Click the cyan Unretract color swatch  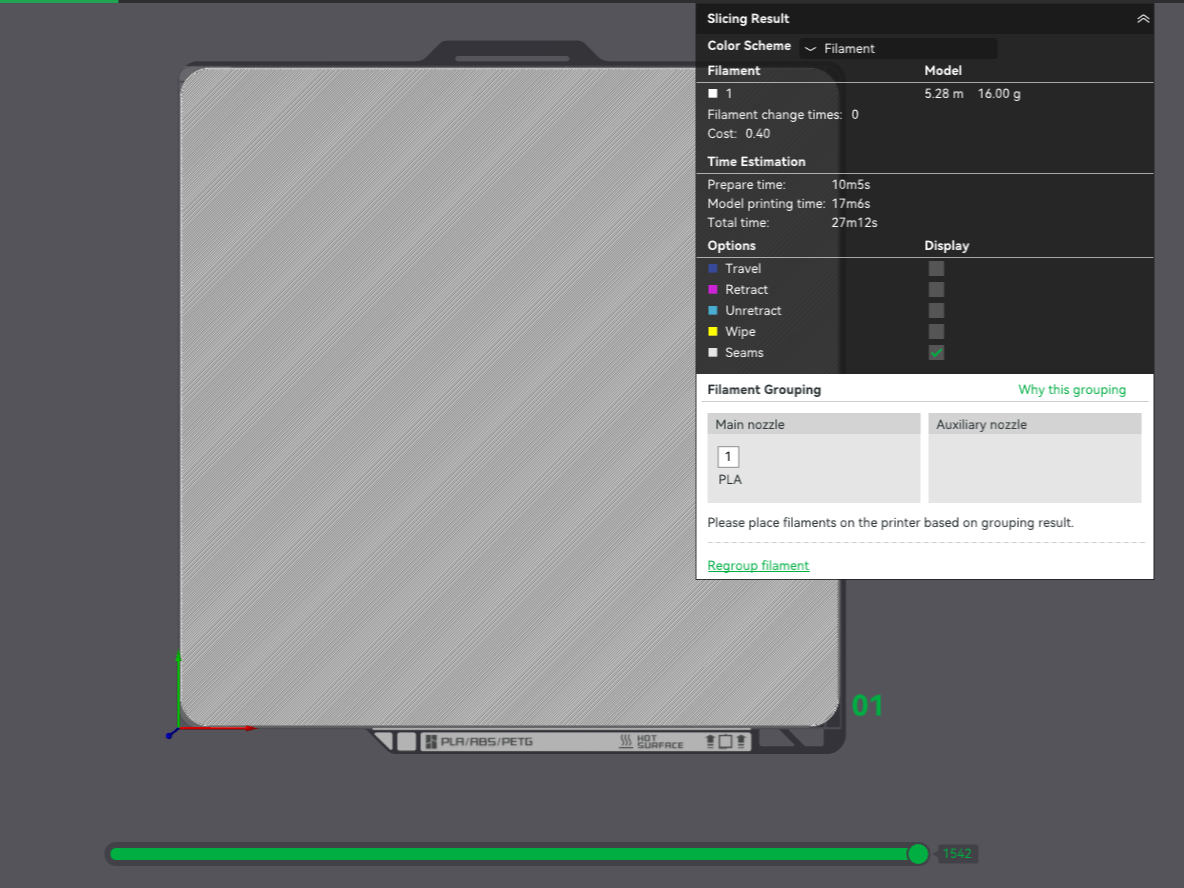coord(713,310)
